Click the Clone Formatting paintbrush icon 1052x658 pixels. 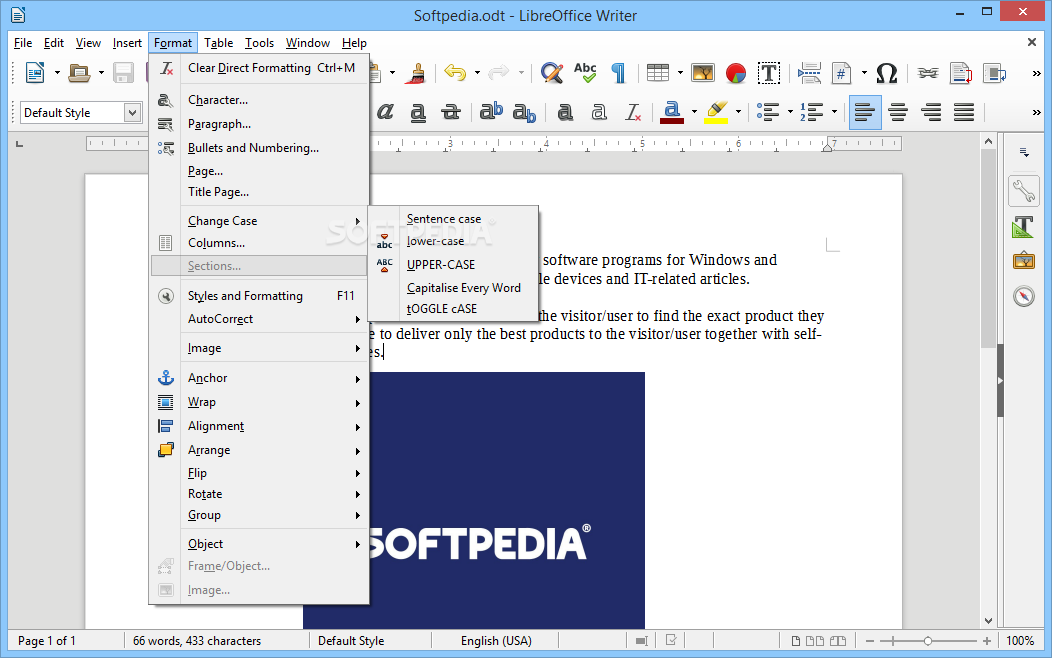point(416,72)
